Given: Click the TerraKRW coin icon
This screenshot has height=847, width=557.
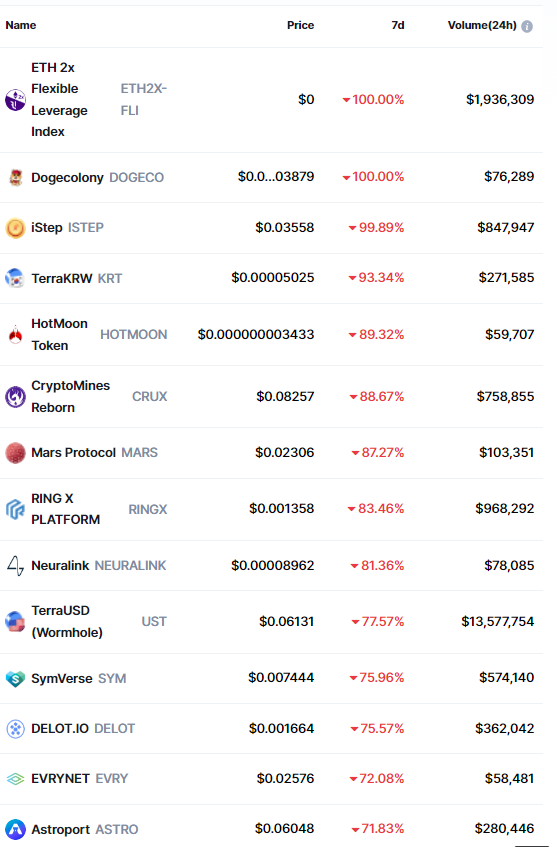Looking at the screenshot, I should [x=15, y=278].
